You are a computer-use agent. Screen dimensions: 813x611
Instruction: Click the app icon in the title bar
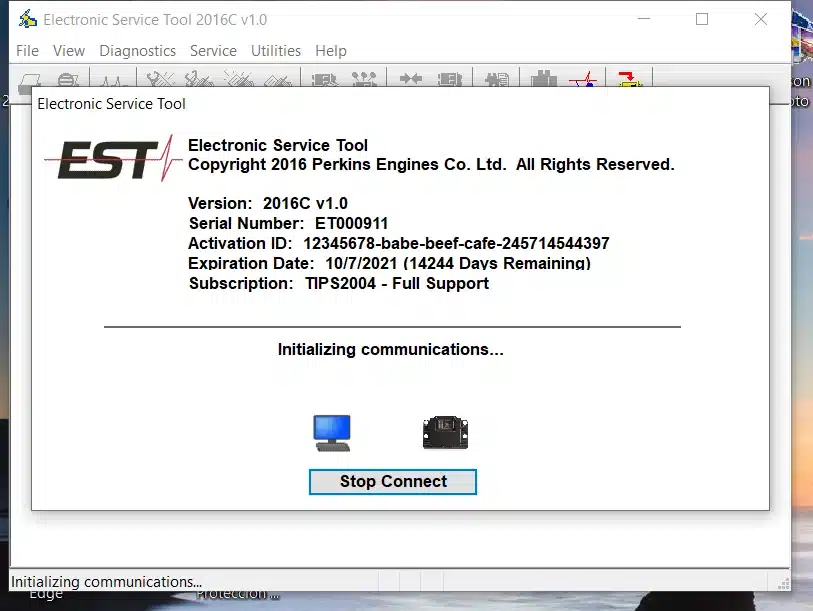28,20
